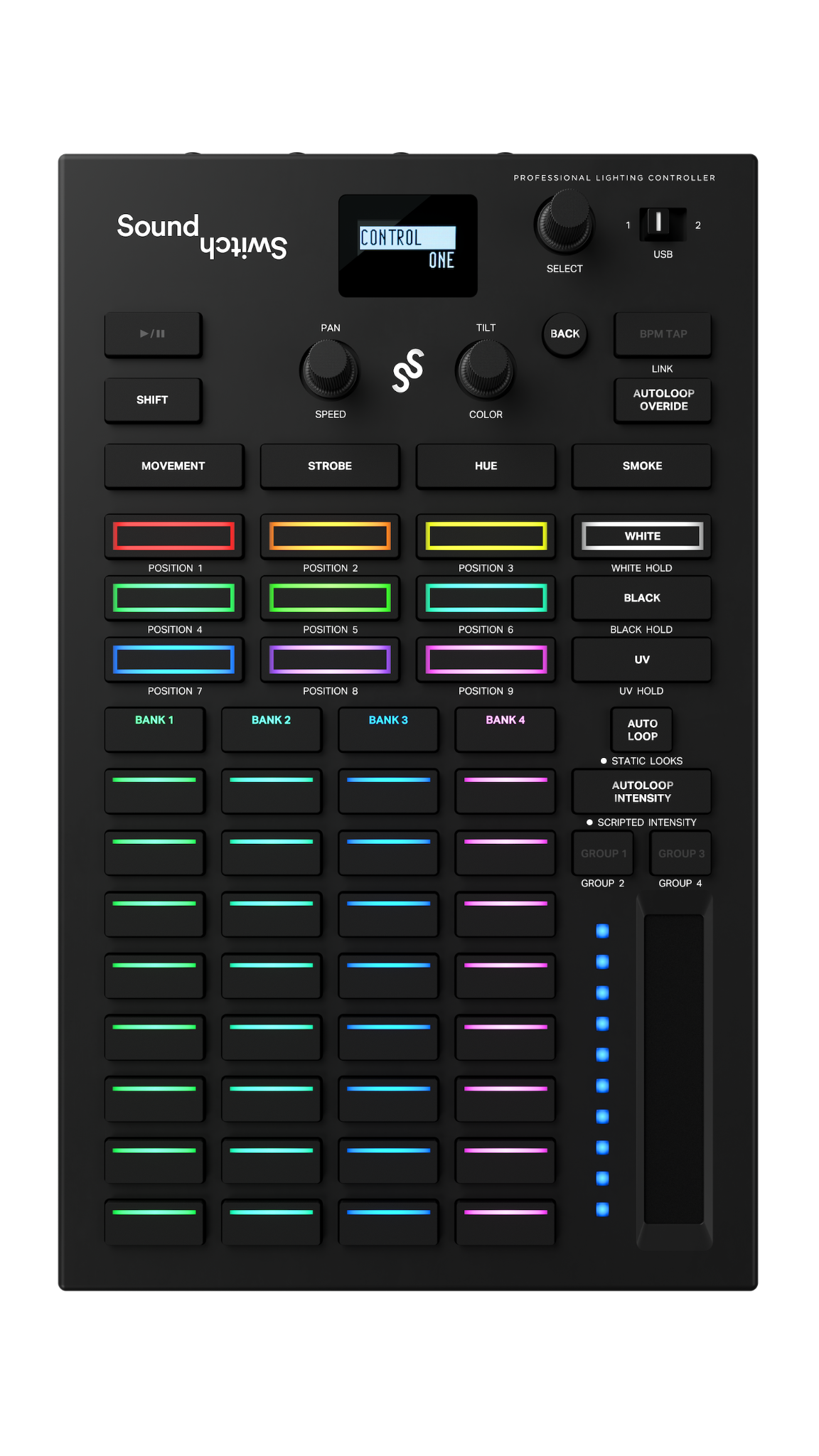Toggle the USB 1/2 selector switch
The height and width of the screenshot is (1456, 819).
pos(663,224)
